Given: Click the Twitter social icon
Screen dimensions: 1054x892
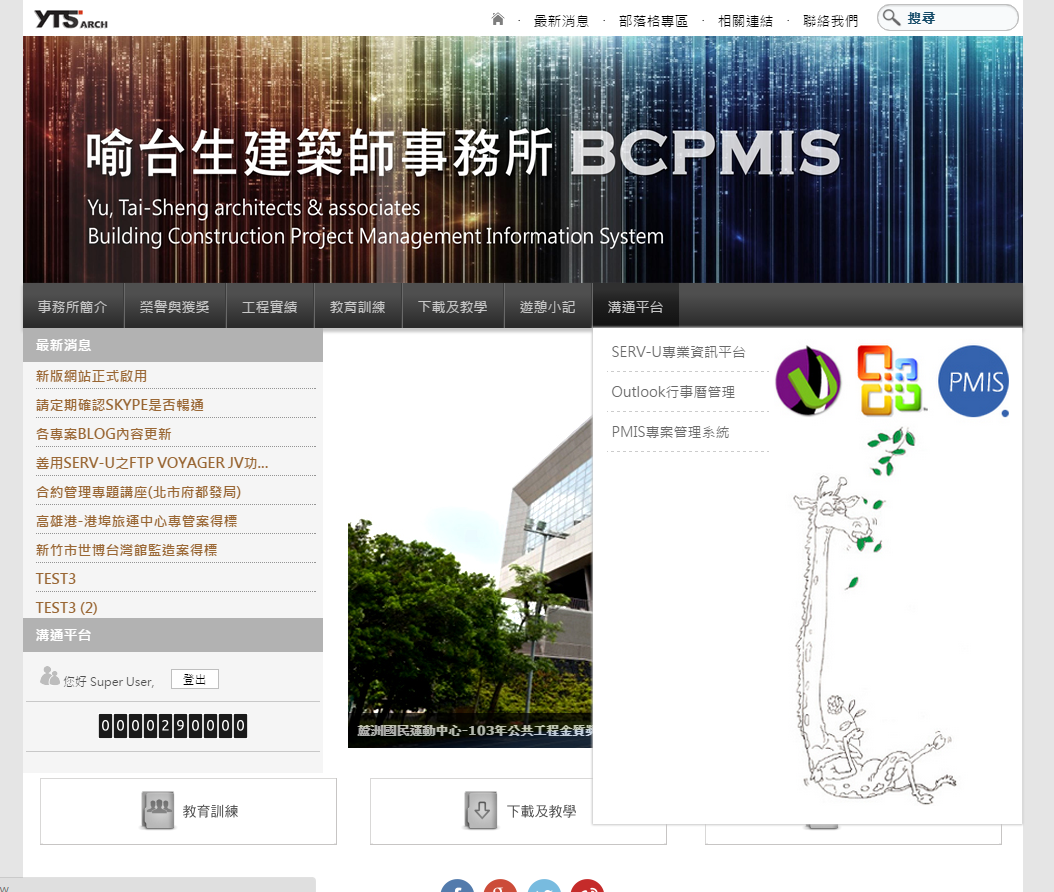Looking at the screenshot, I should [544, 886].
